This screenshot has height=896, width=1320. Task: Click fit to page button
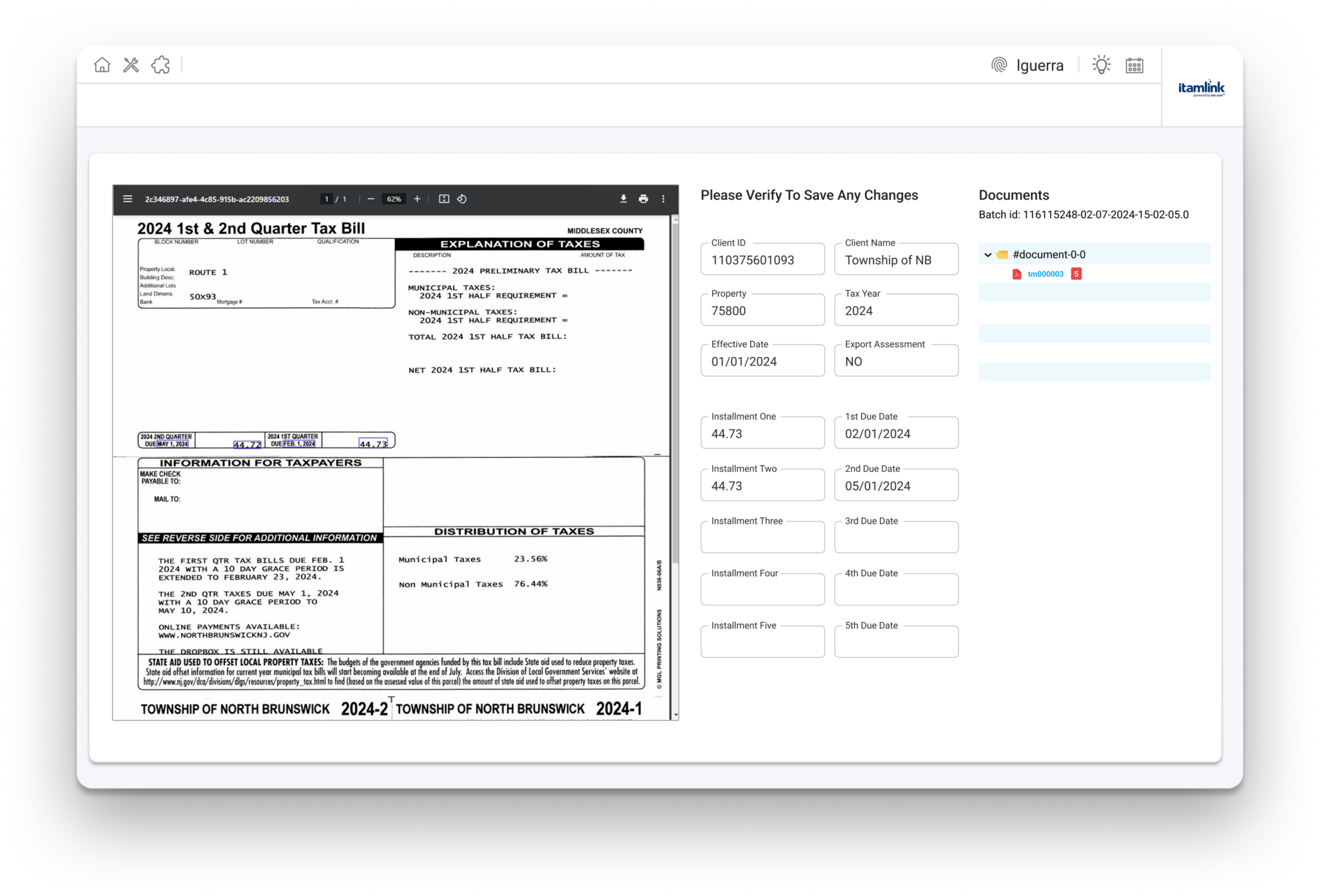(443, 199)
